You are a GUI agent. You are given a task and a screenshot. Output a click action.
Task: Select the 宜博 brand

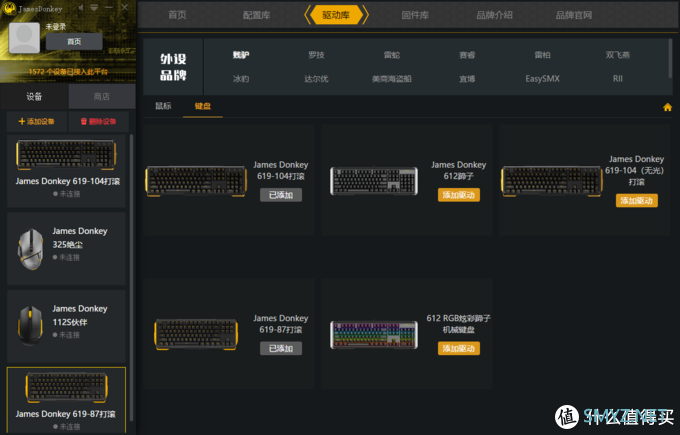click(467, 79)
